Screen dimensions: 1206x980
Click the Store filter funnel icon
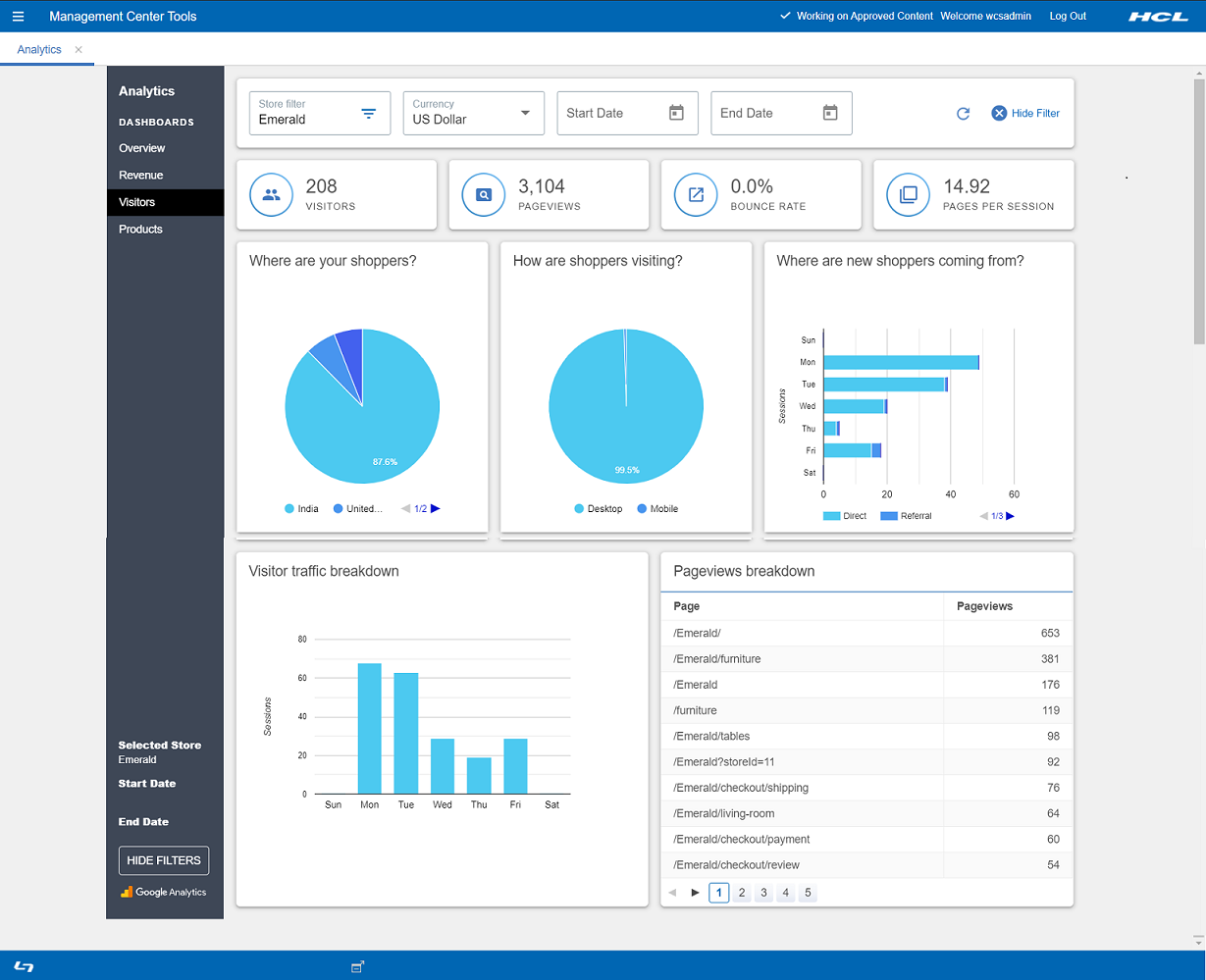369,114
